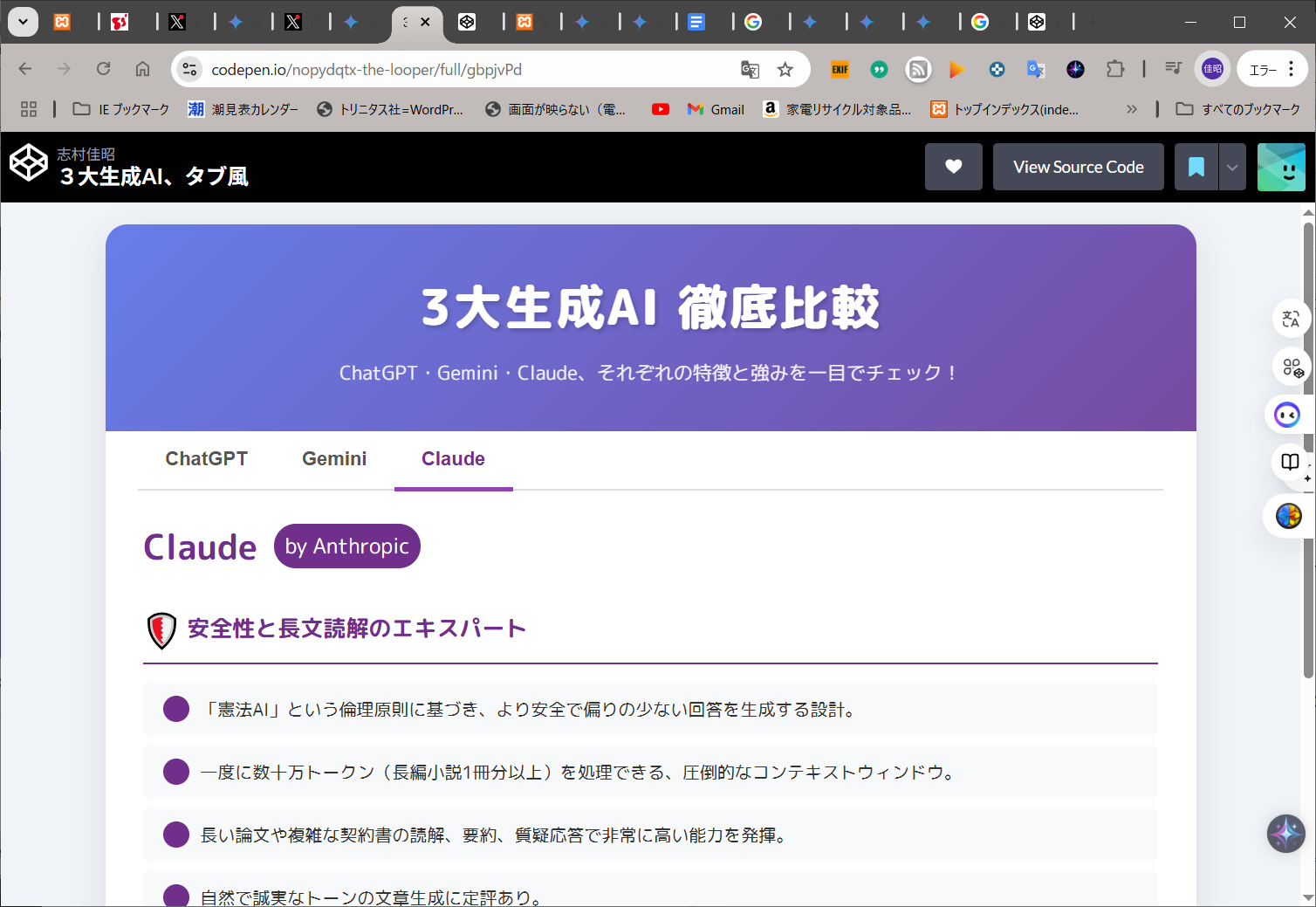
Task: Click the by Anthropic badge
Action: click(x=347, y=546)
